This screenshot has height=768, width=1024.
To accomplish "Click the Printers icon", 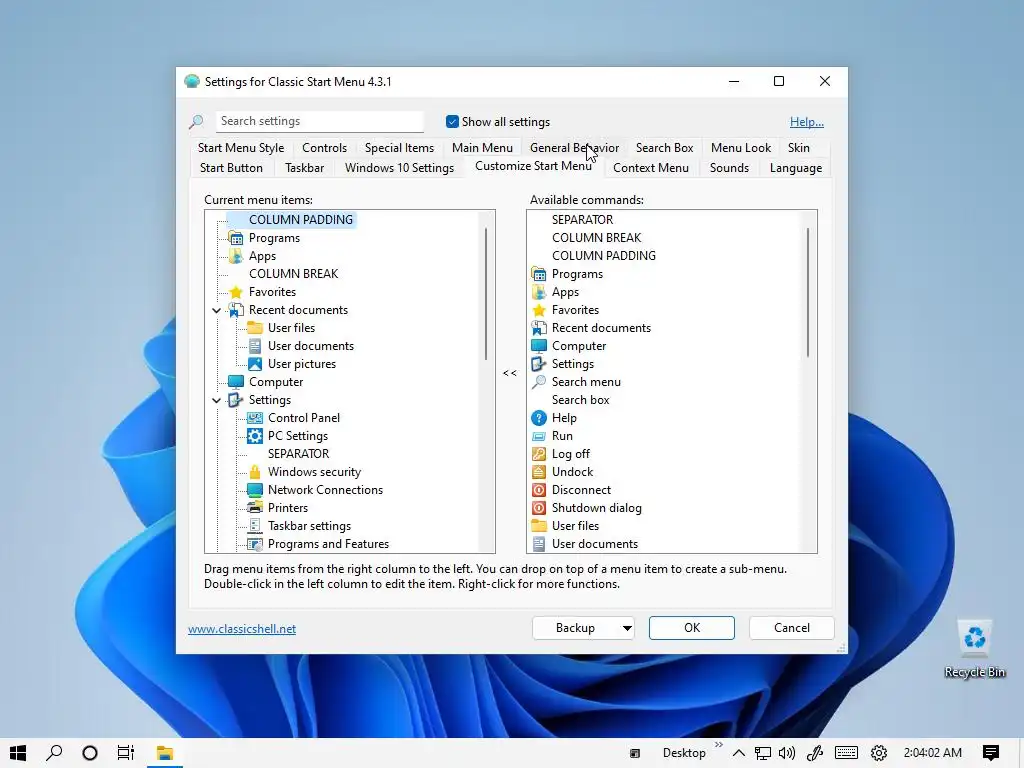I will click(x=255, y=507).
